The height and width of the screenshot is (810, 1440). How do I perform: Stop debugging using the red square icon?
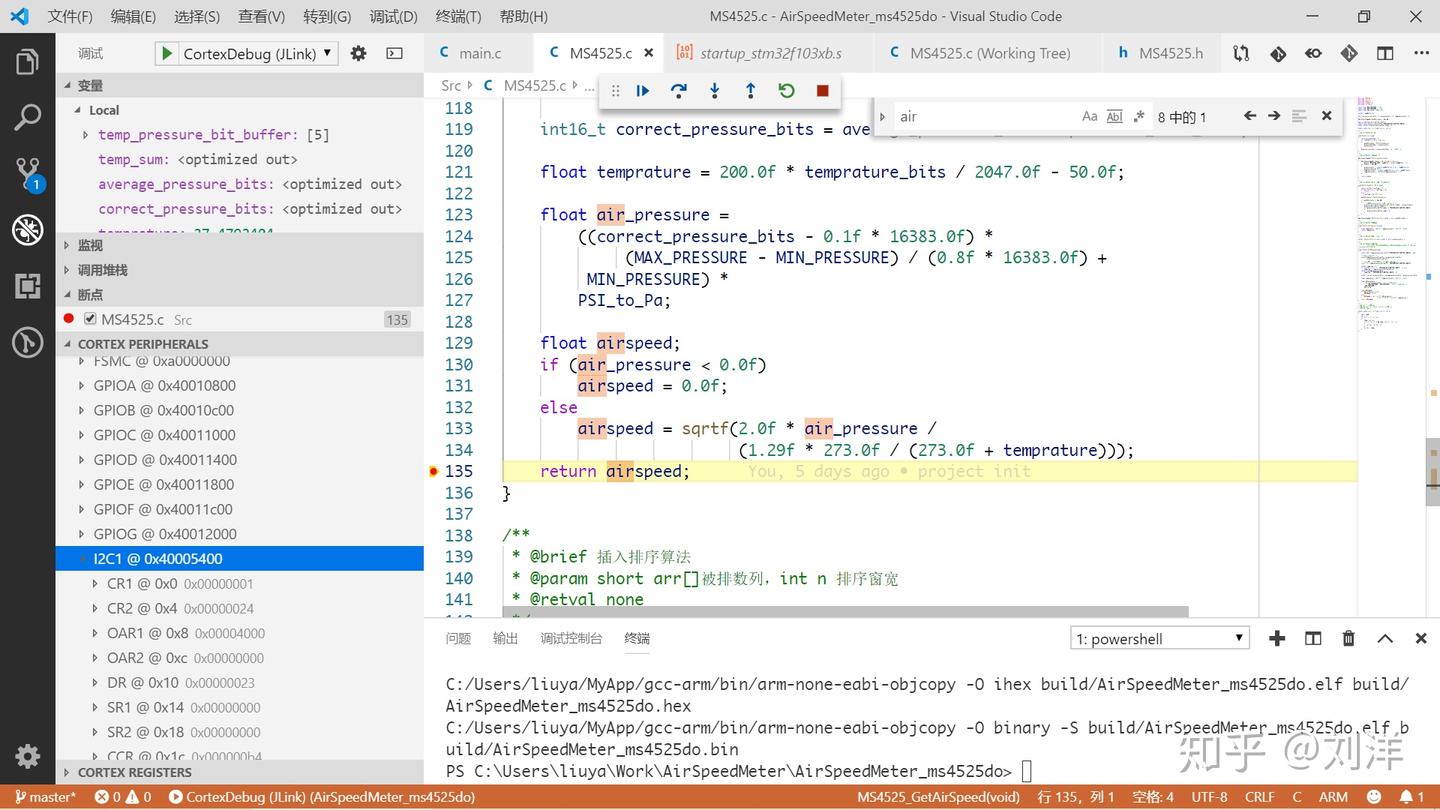822,90
